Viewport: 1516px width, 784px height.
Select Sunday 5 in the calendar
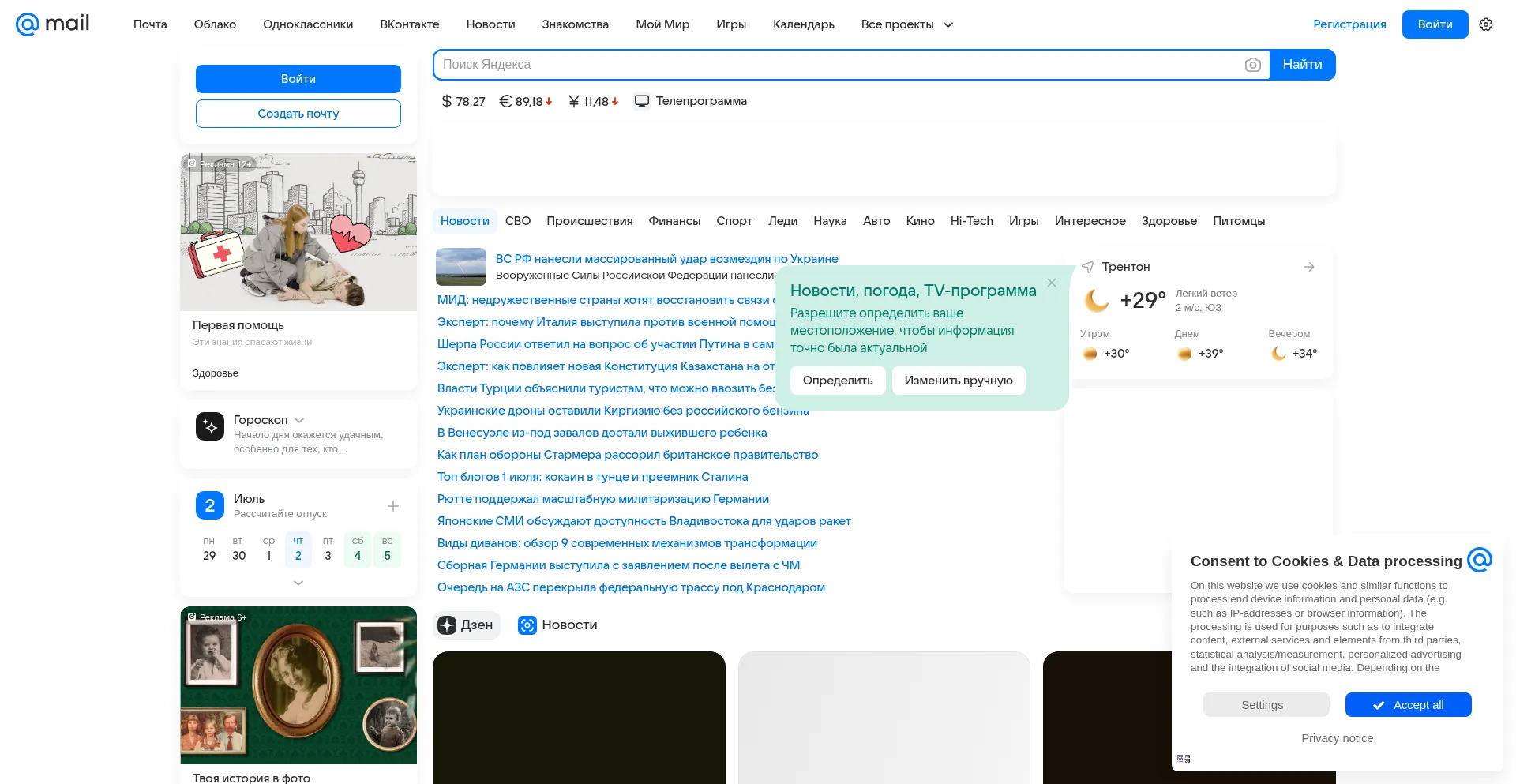point(387,550)
